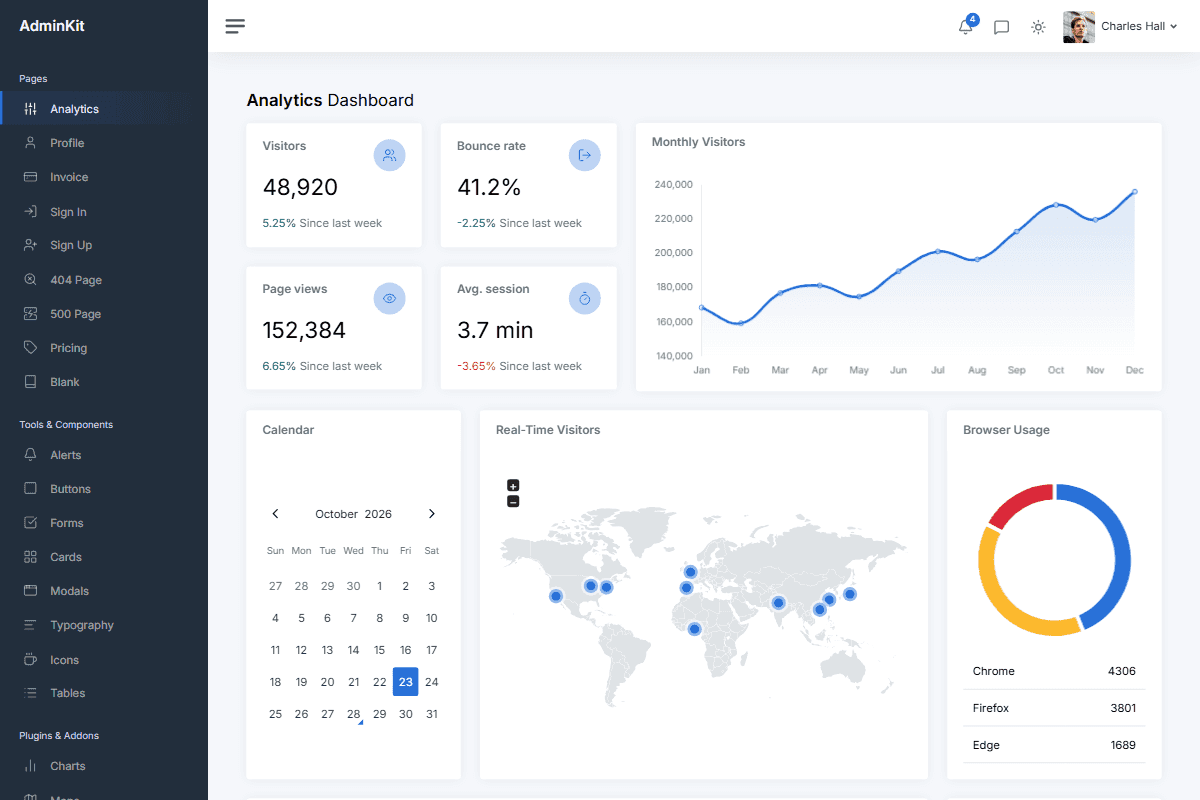Zoom in on the visitors map

point(513,486)
